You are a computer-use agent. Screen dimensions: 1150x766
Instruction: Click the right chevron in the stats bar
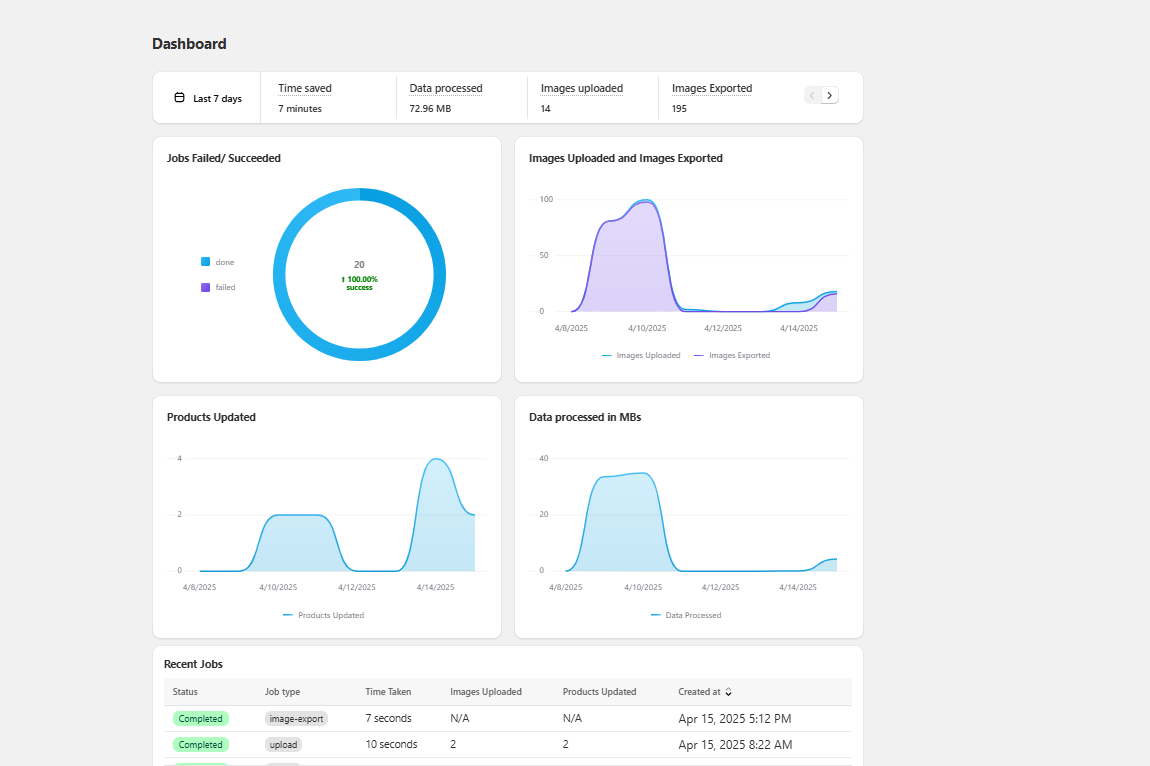830,95
